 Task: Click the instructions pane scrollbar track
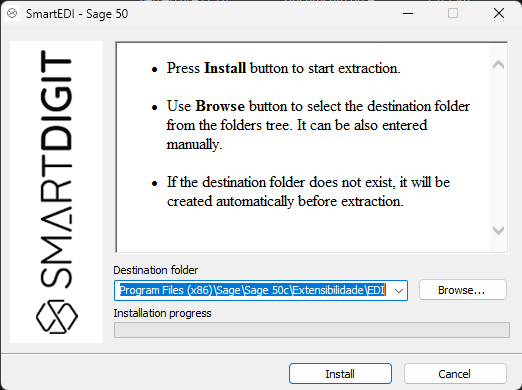click(498, 147)
